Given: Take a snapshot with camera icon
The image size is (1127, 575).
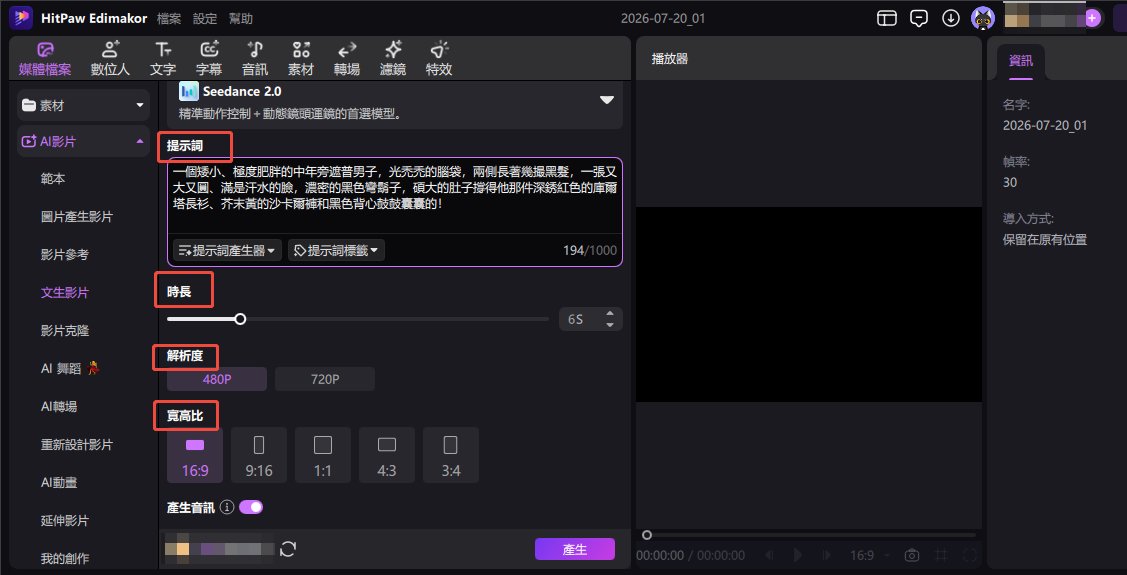Looking at the screenshot, I should (912, 556).
